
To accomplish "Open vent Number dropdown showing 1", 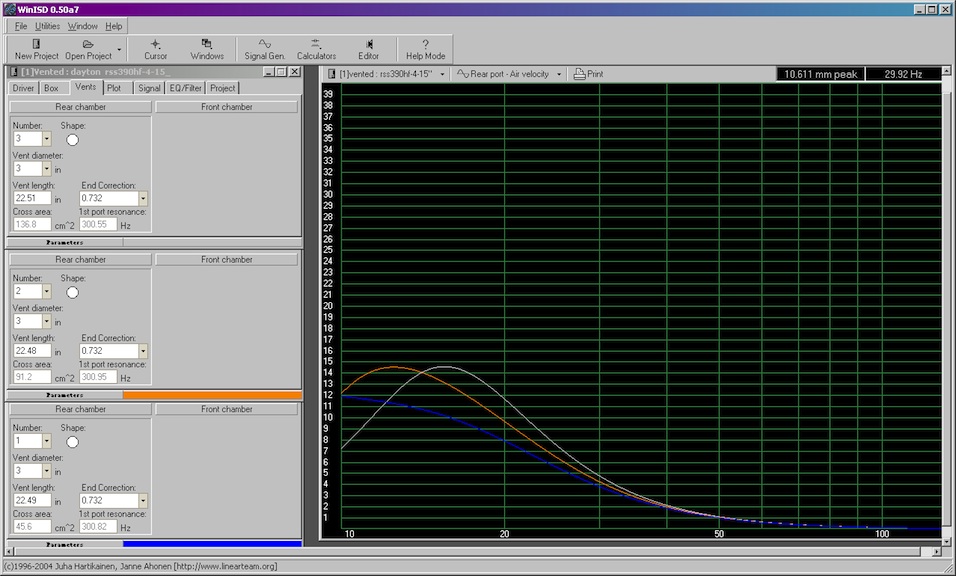I will (x=46, y=441).
